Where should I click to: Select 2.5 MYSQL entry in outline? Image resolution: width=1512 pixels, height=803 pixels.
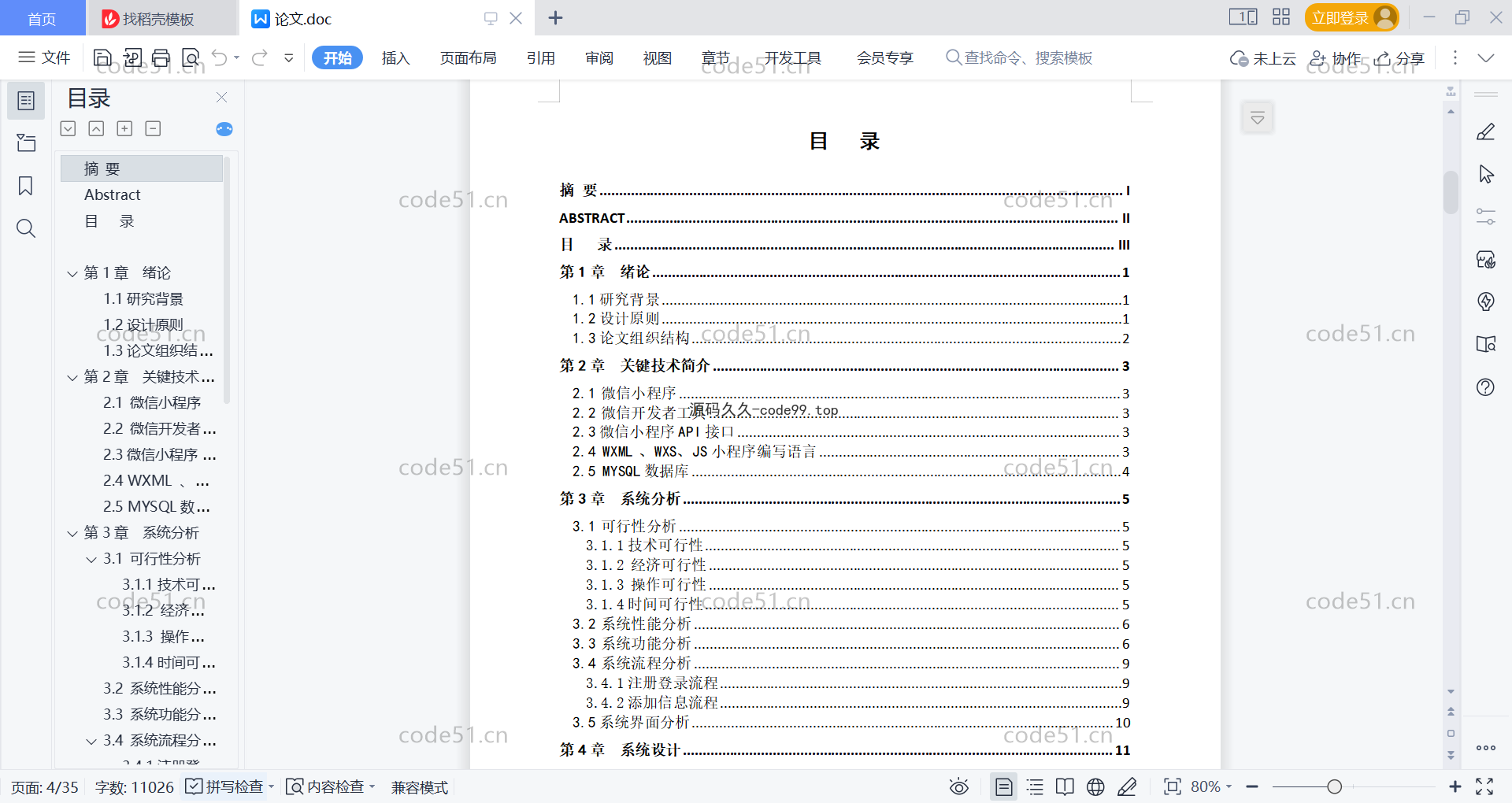point(156,506)
